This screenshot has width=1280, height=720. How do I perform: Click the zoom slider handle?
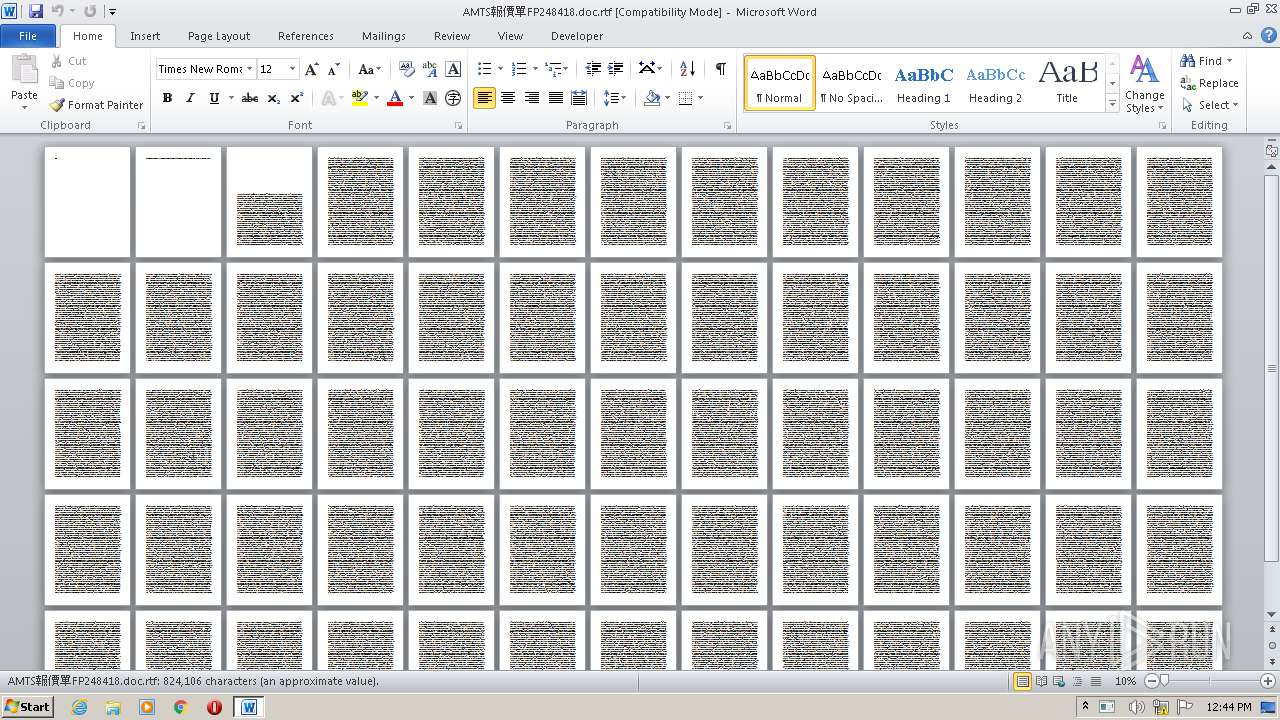tap(1164, 681)
